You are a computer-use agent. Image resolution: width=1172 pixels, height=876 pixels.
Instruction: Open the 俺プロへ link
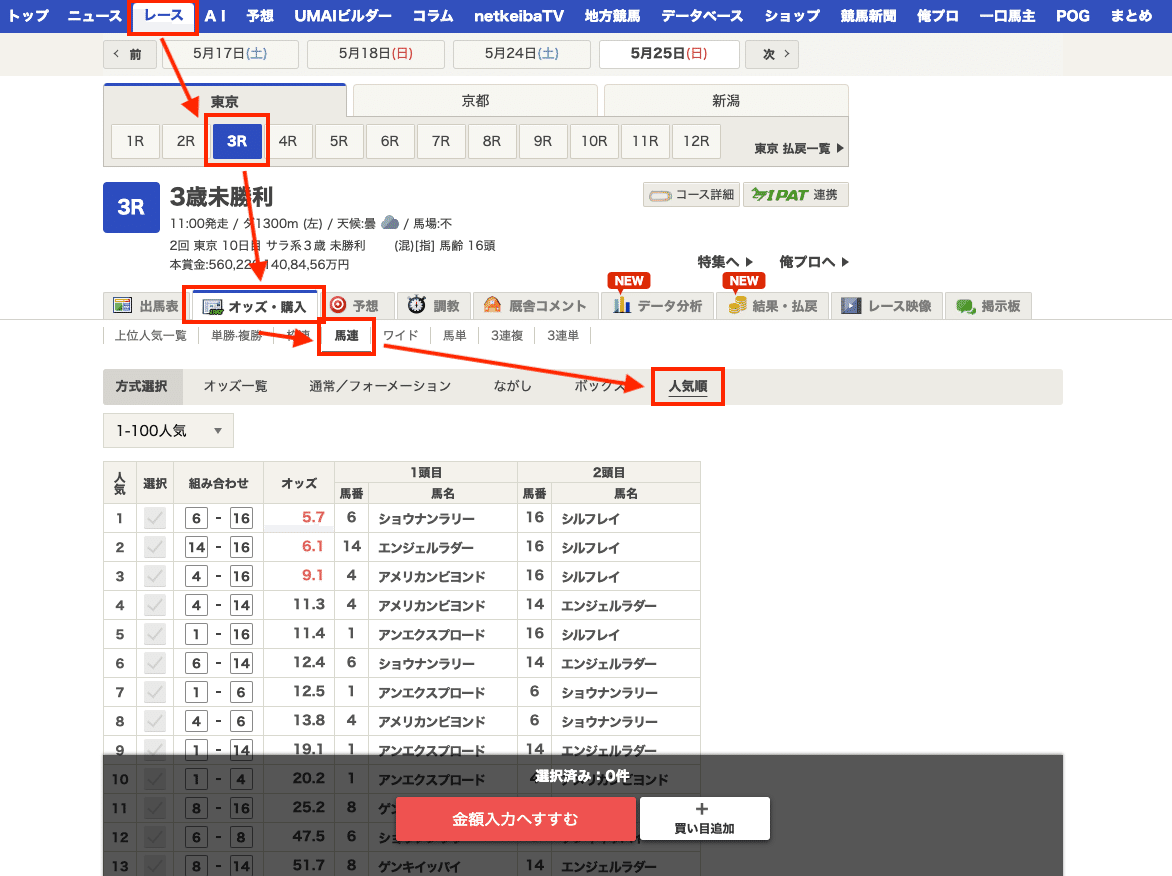(814, 262)
